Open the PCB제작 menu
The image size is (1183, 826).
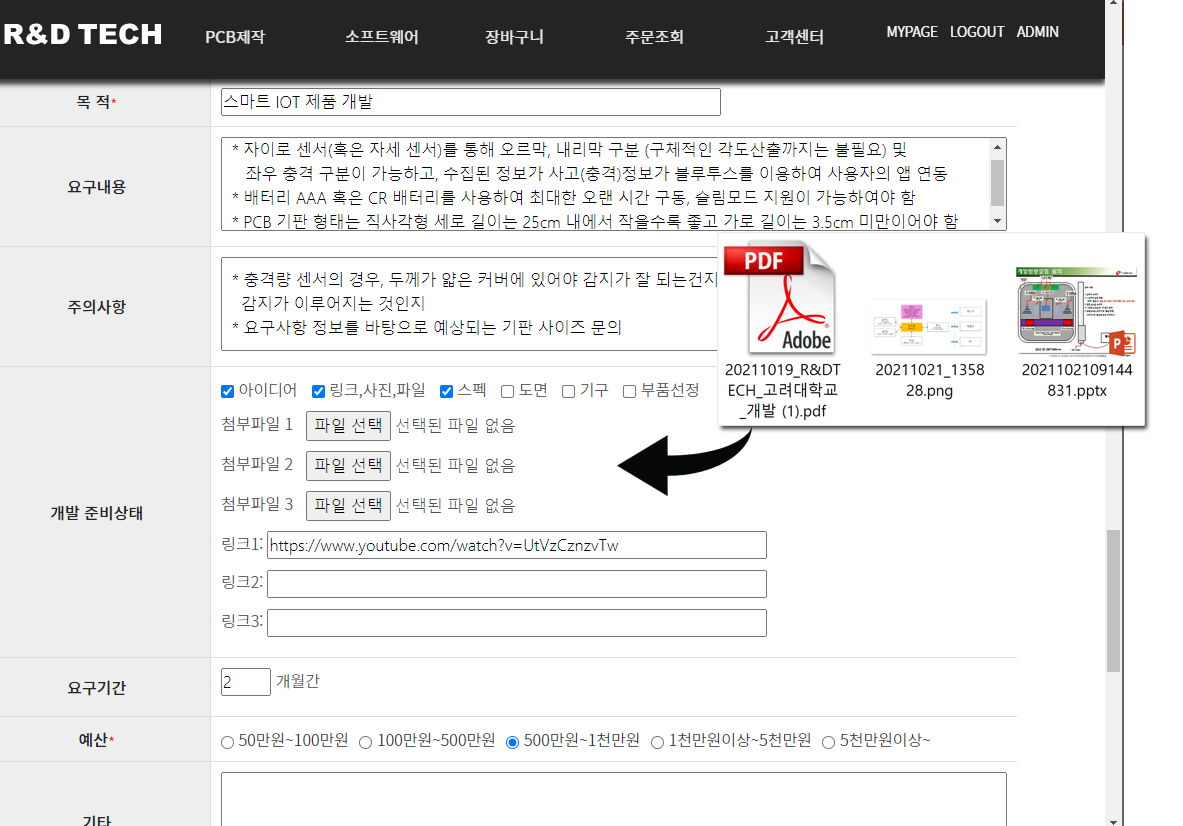[x=235, y=38]
